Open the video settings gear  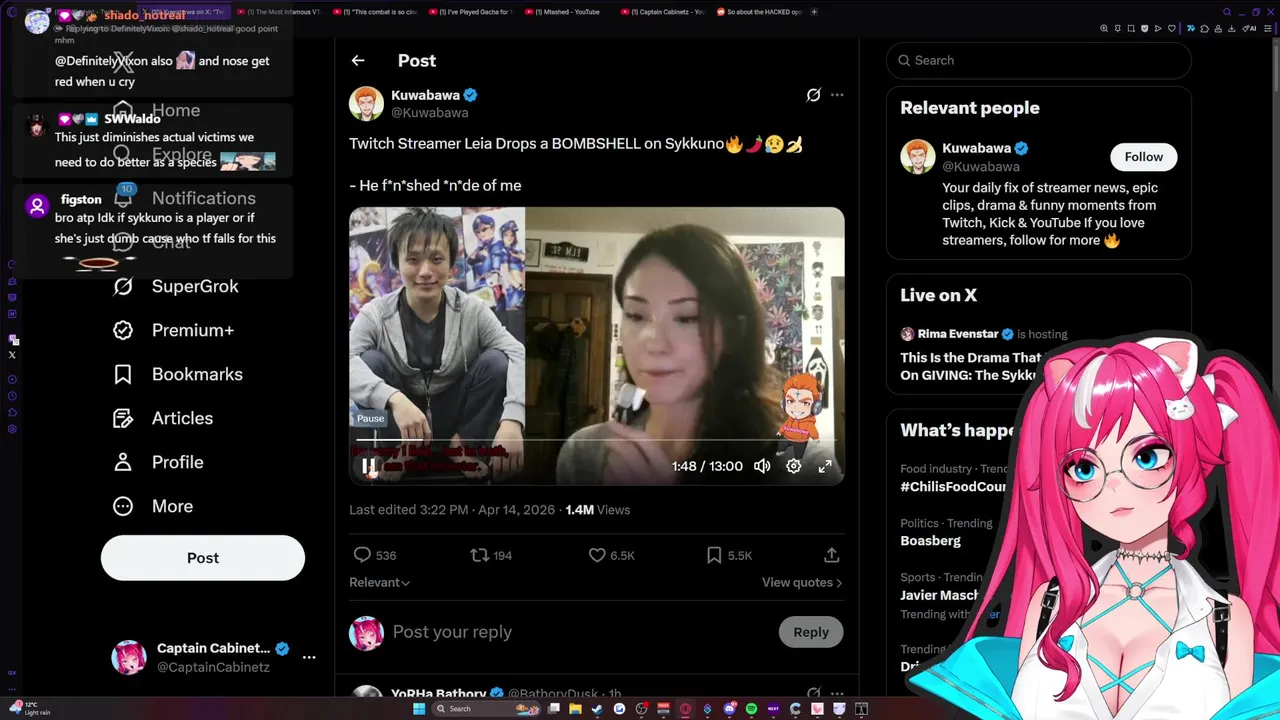[x=793, y=466]
